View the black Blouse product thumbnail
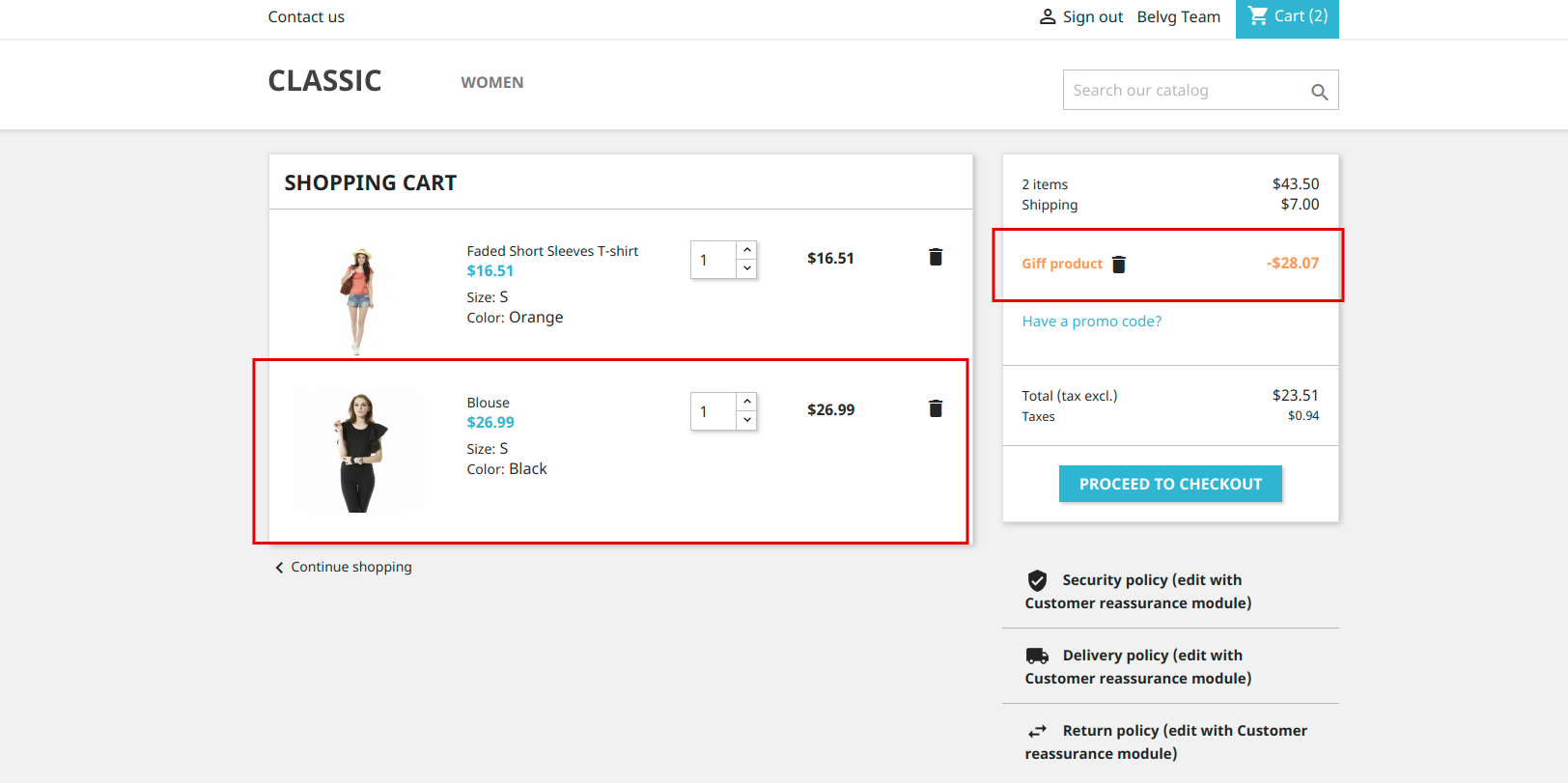Viewport: 1568px width, 783px height. 358,453
